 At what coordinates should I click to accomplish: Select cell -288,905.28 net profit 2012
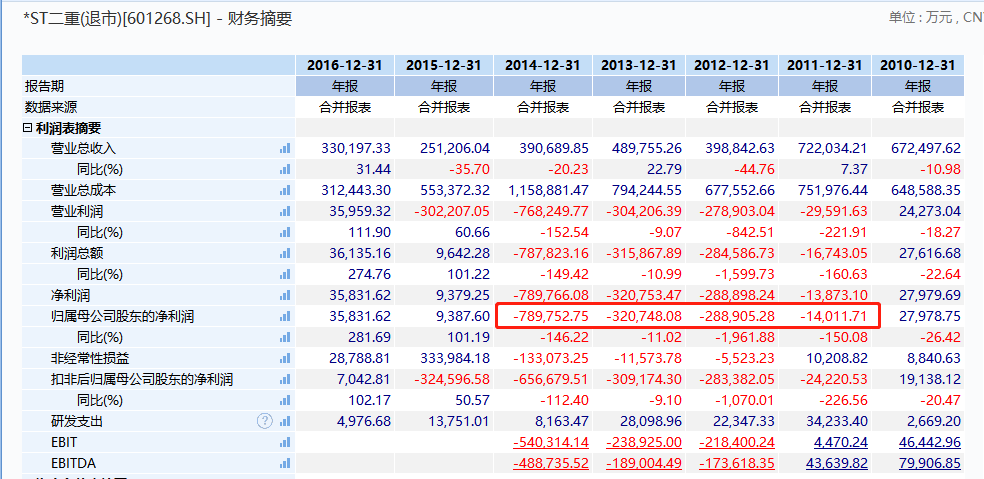coord(737,316)
